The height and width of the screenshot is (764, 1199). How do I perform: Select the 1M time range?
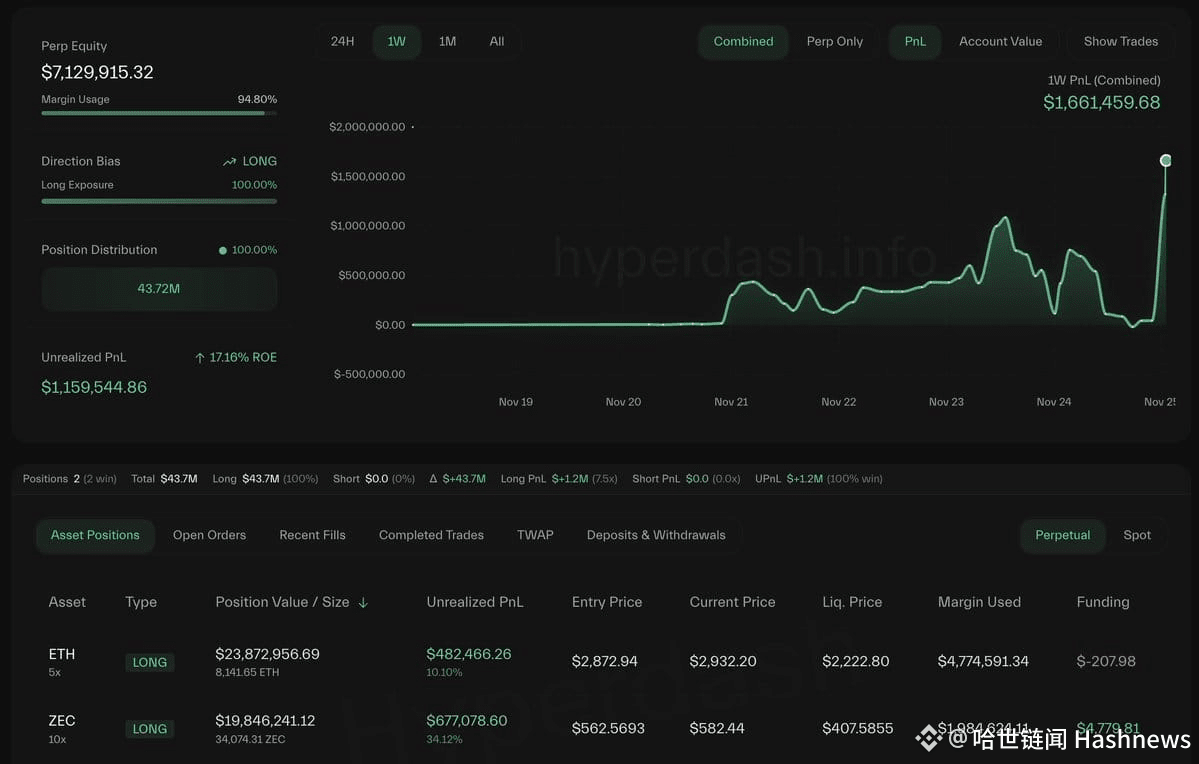pos(447,42)
